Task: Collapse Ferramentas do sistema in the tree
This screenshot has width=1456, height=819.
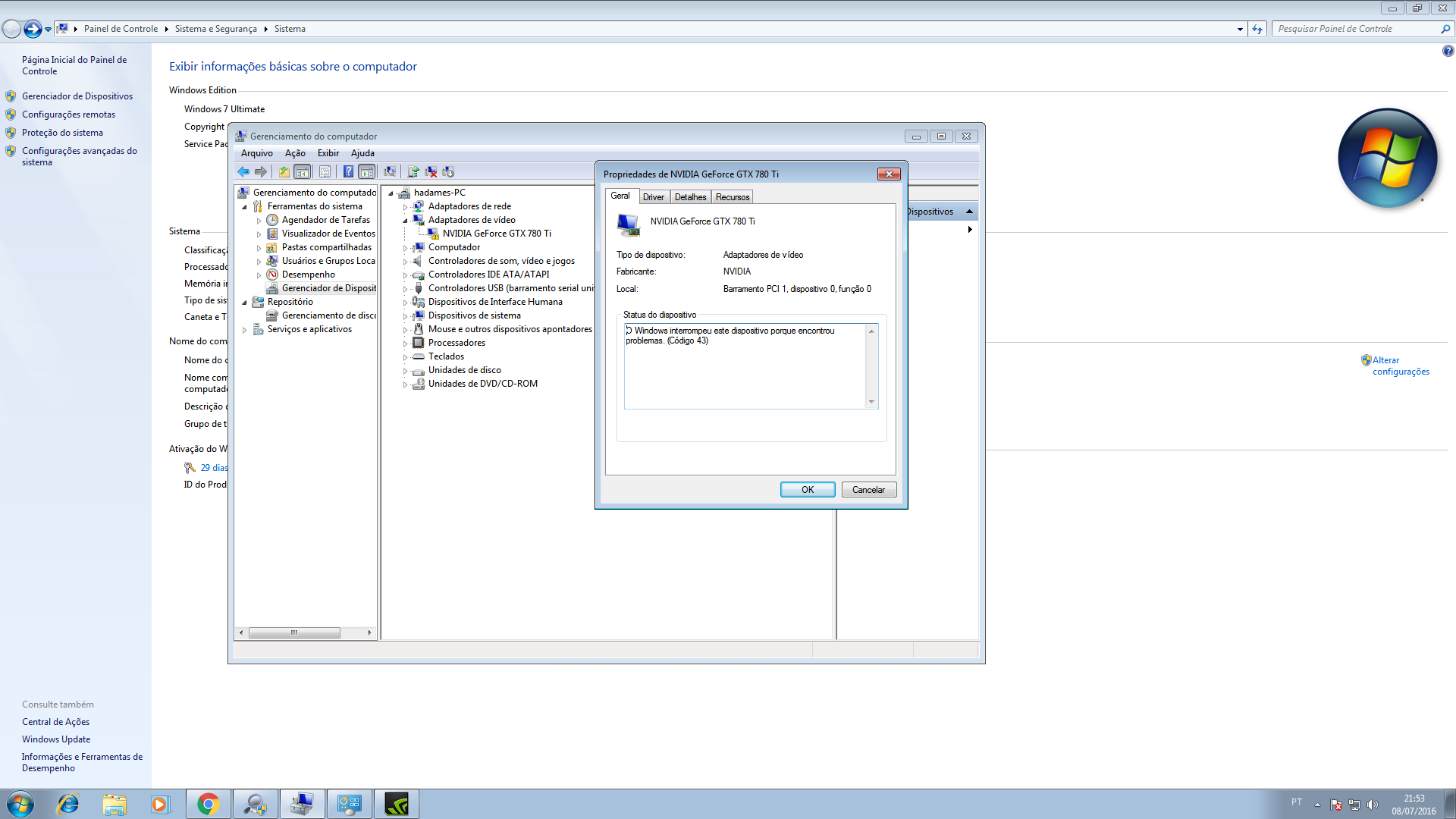Action: (x=244, y=207)
